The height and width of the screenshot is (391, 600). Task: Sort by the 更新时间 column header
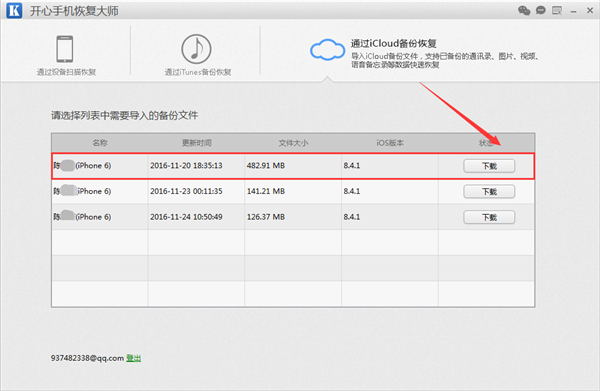tap(196, 143)
